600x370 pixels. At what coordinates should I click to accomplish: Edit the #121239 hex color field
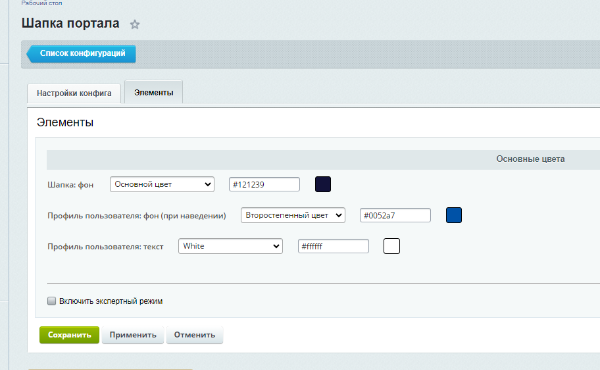click(264, 185)
